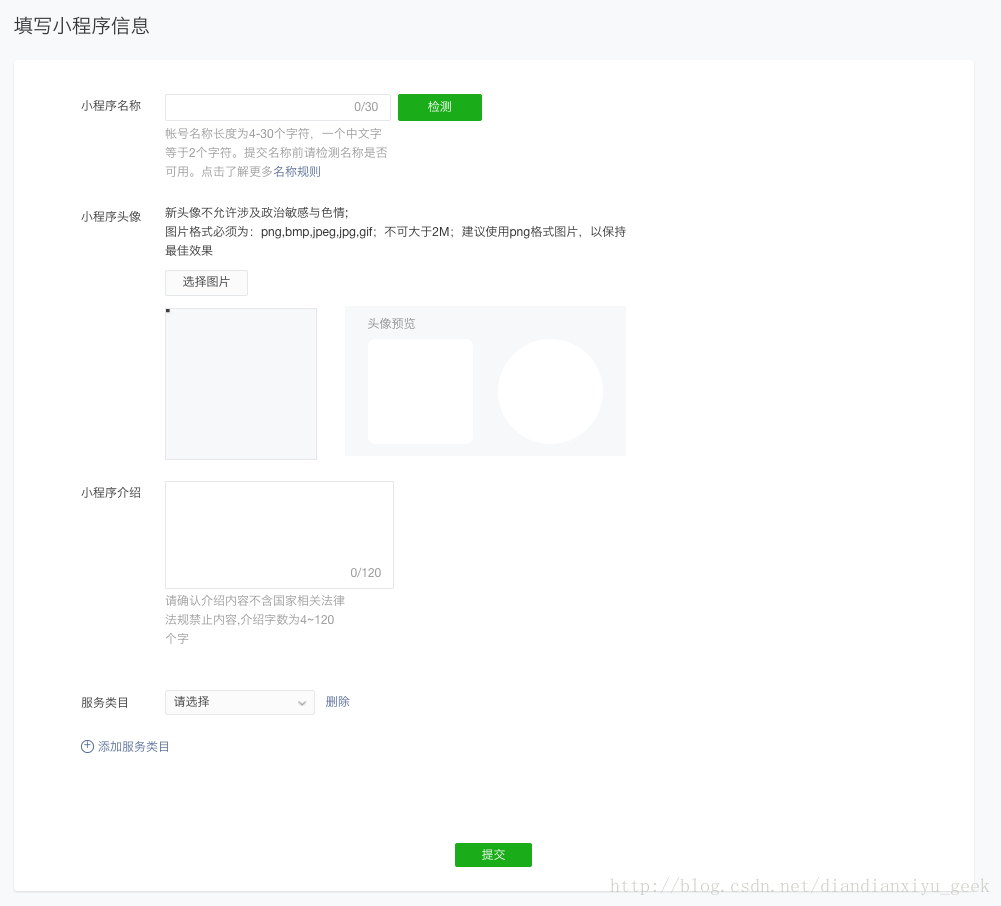Select the circular avatar preview thumbnail

pyautogui.click(x=550, y=391)
